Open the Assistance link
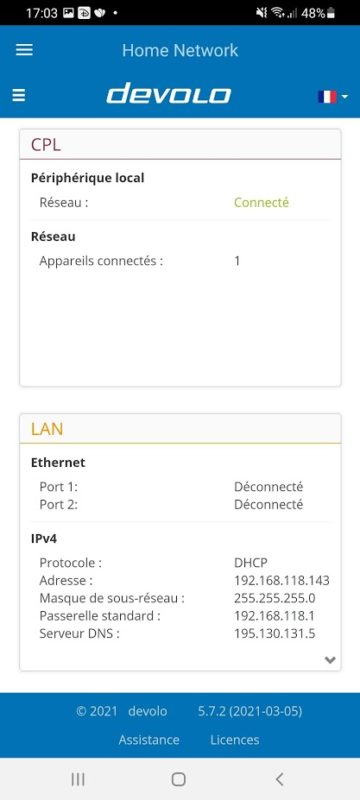 149,740
